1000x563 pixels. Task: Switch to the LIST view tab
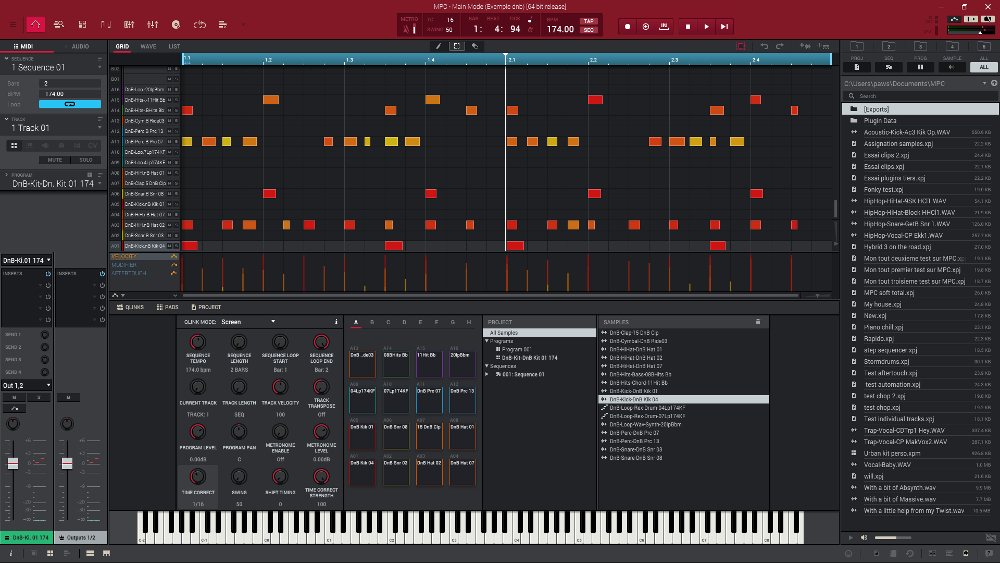click(174, 47)
